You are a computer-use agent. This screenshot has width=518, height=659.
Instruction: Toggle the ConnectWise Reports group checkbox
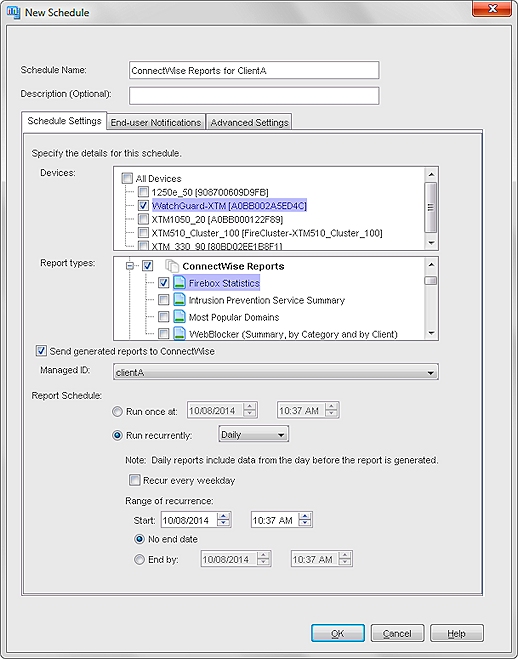(147, 266)
